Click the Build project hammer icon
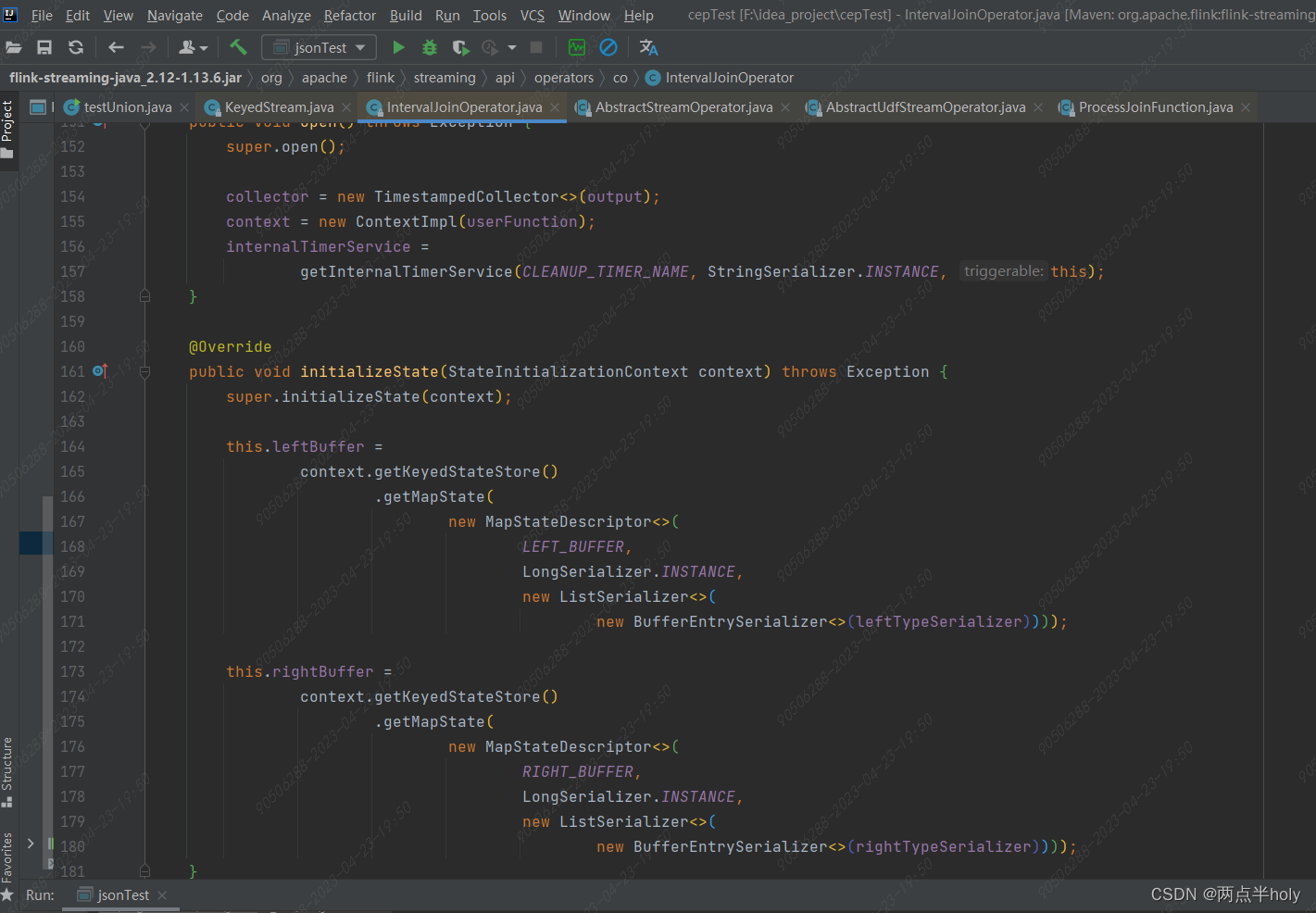Screen dimensions: 1316x913 click(x=239, y=47)
